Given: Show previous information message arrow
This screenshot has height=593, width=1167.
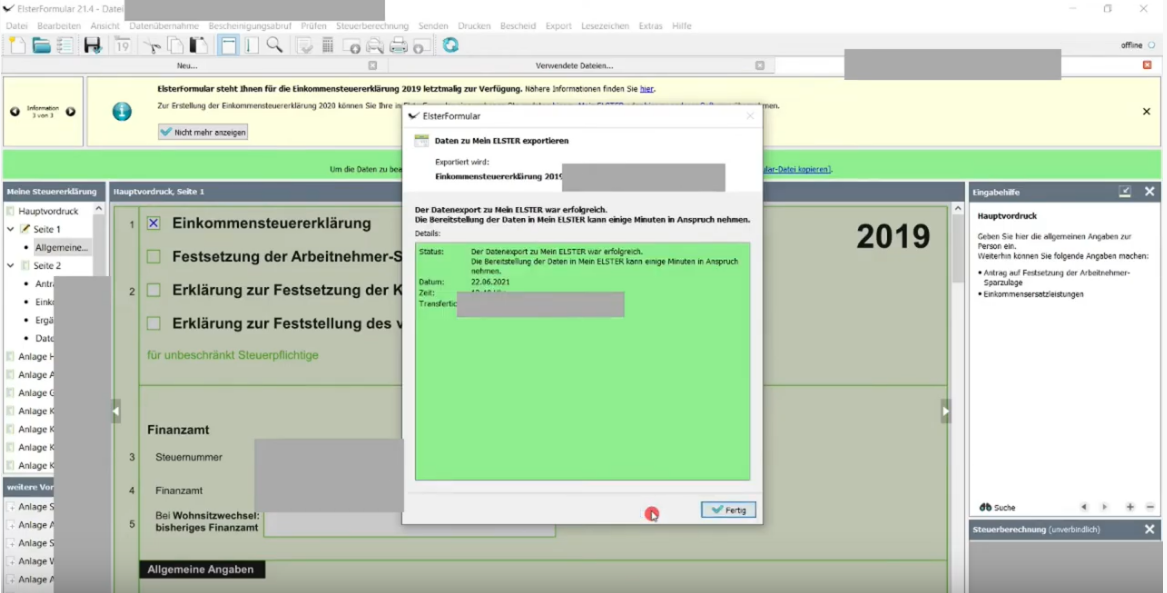Looking at the screenshot, I should coord(15,112).
